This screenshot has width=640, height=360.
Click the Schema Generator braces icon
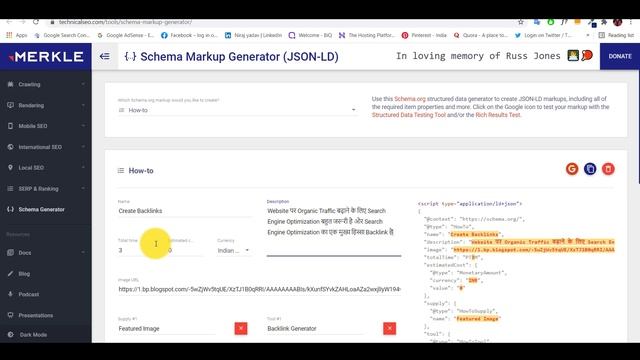click(x=10, y=209)
